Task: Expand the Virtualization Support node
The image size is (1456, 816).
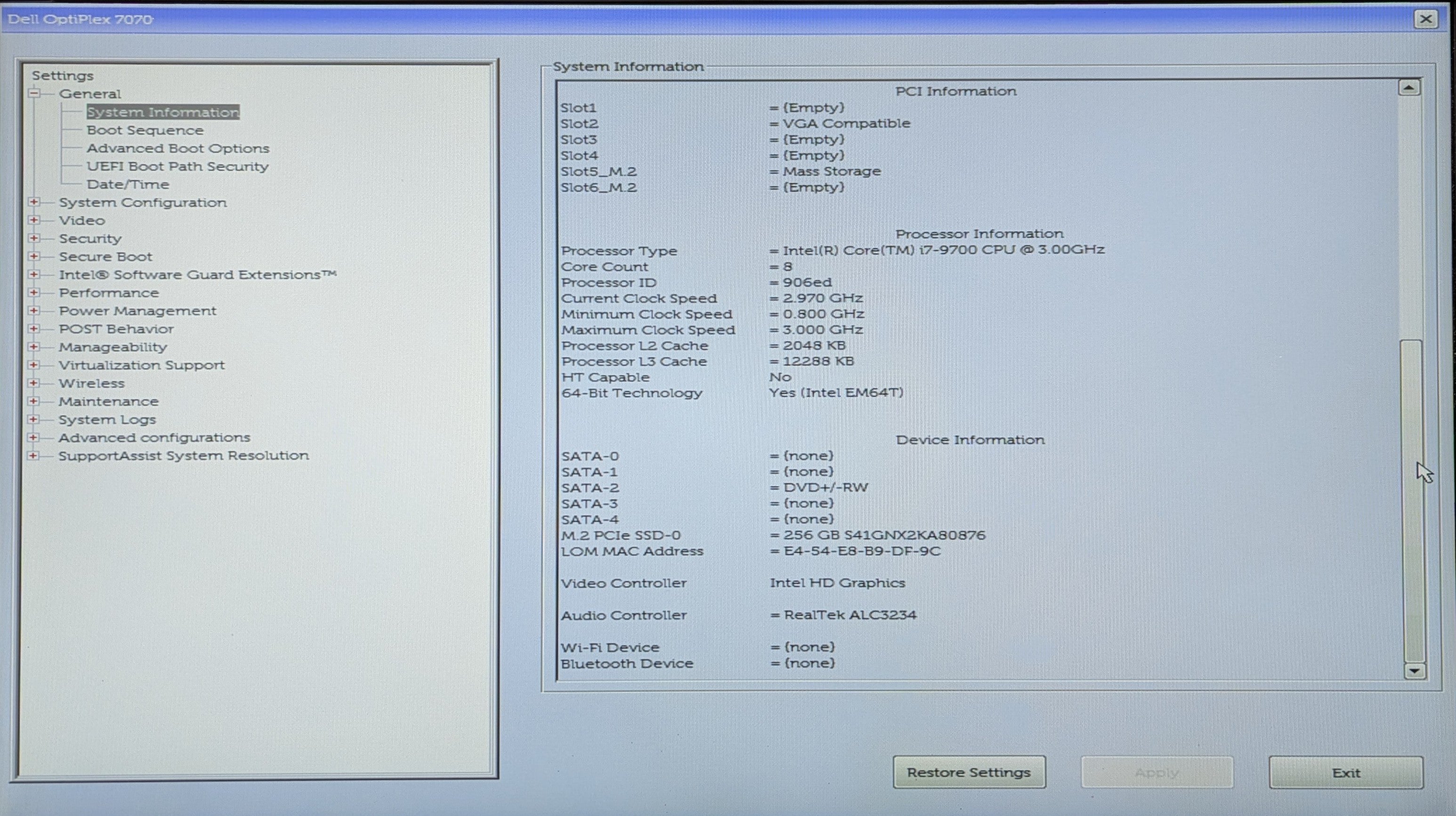Action: tap(34, 364)
